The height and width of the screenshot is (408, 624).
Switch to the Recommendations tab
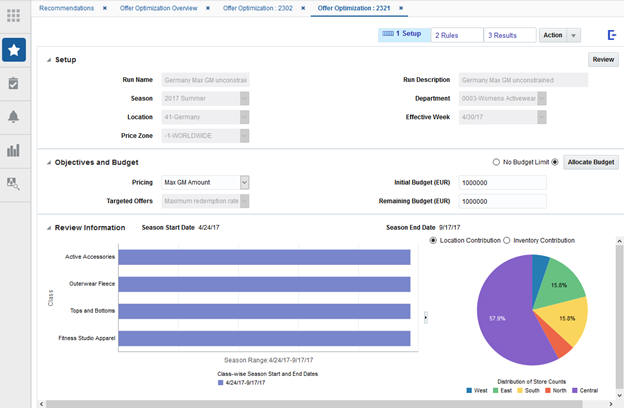[66, 8]
